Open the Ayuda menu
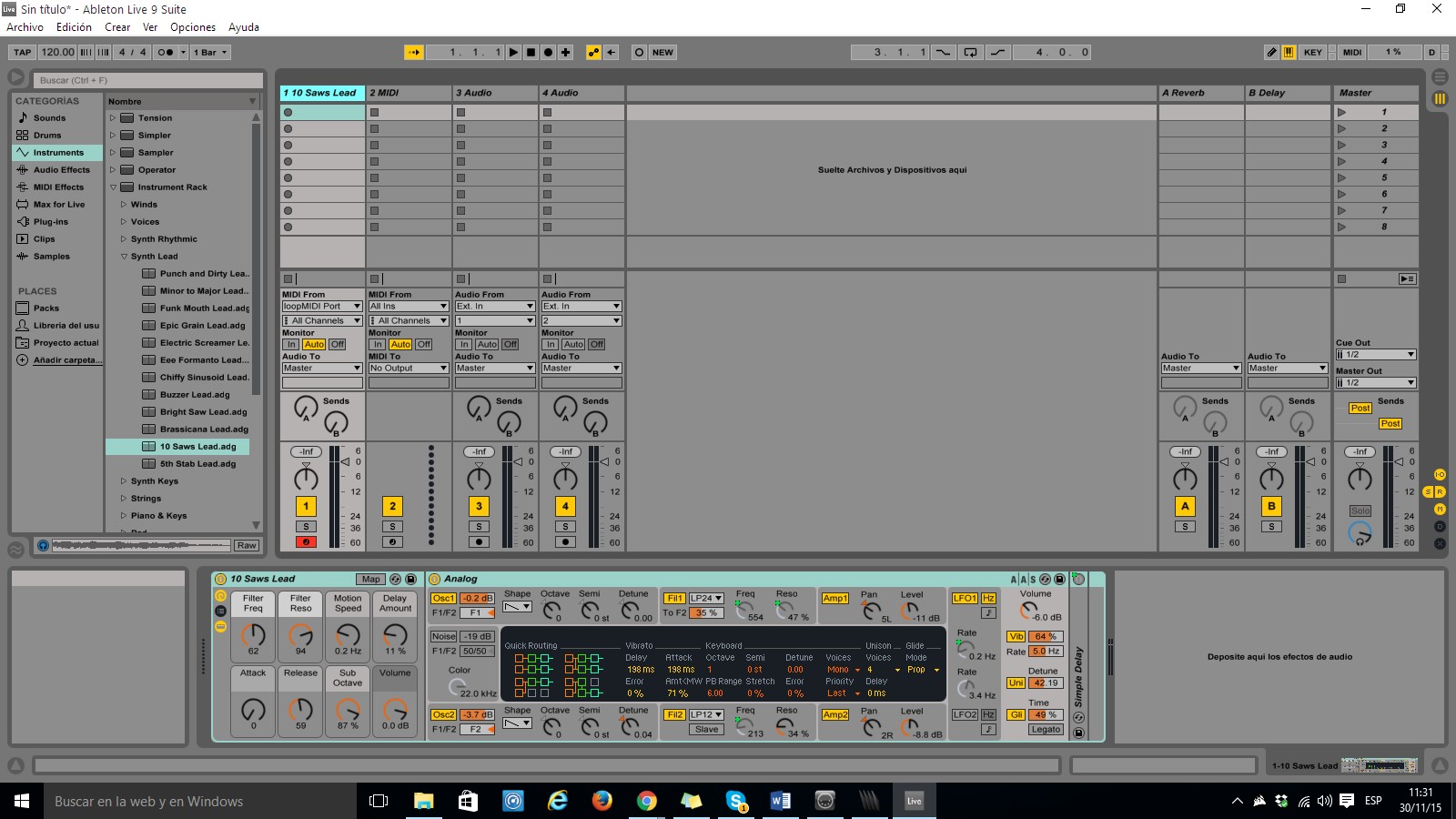 pos(244,27)
